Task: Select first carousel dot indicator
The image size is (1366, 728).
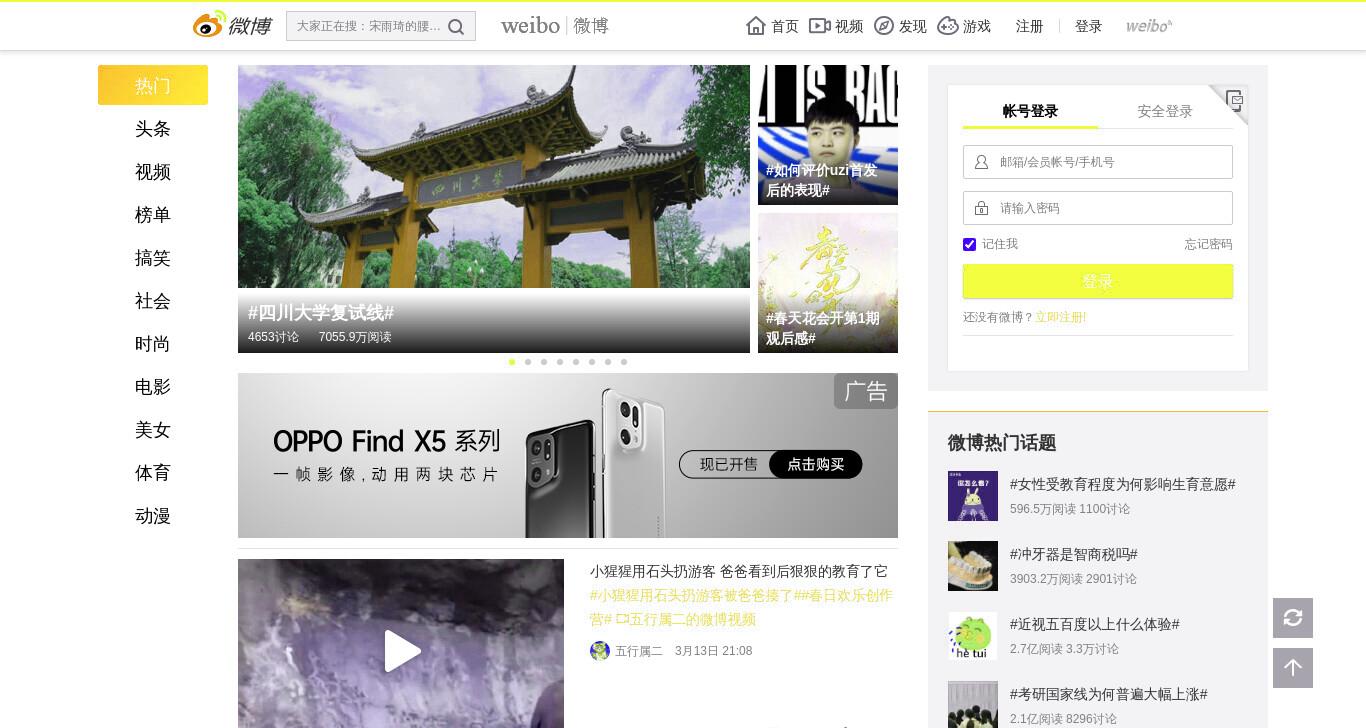Action: click(512, 362)
